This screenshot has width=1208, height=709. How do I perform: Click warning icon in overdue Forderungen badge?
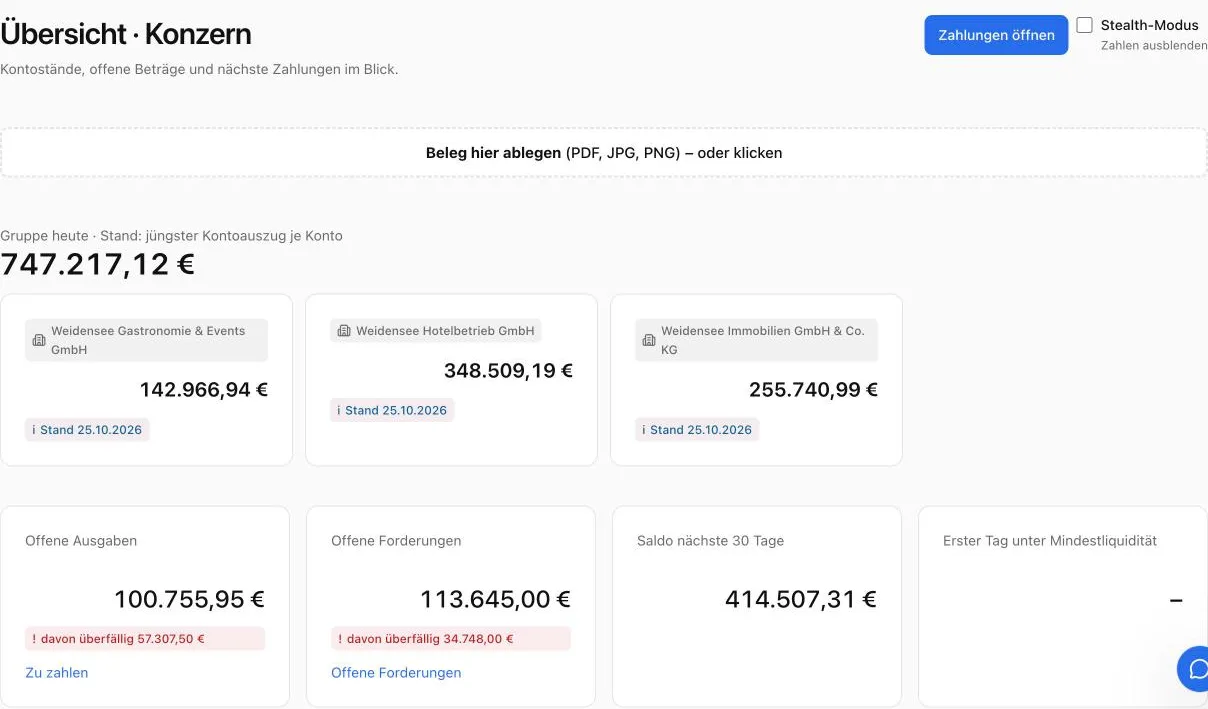pos(340,639)
